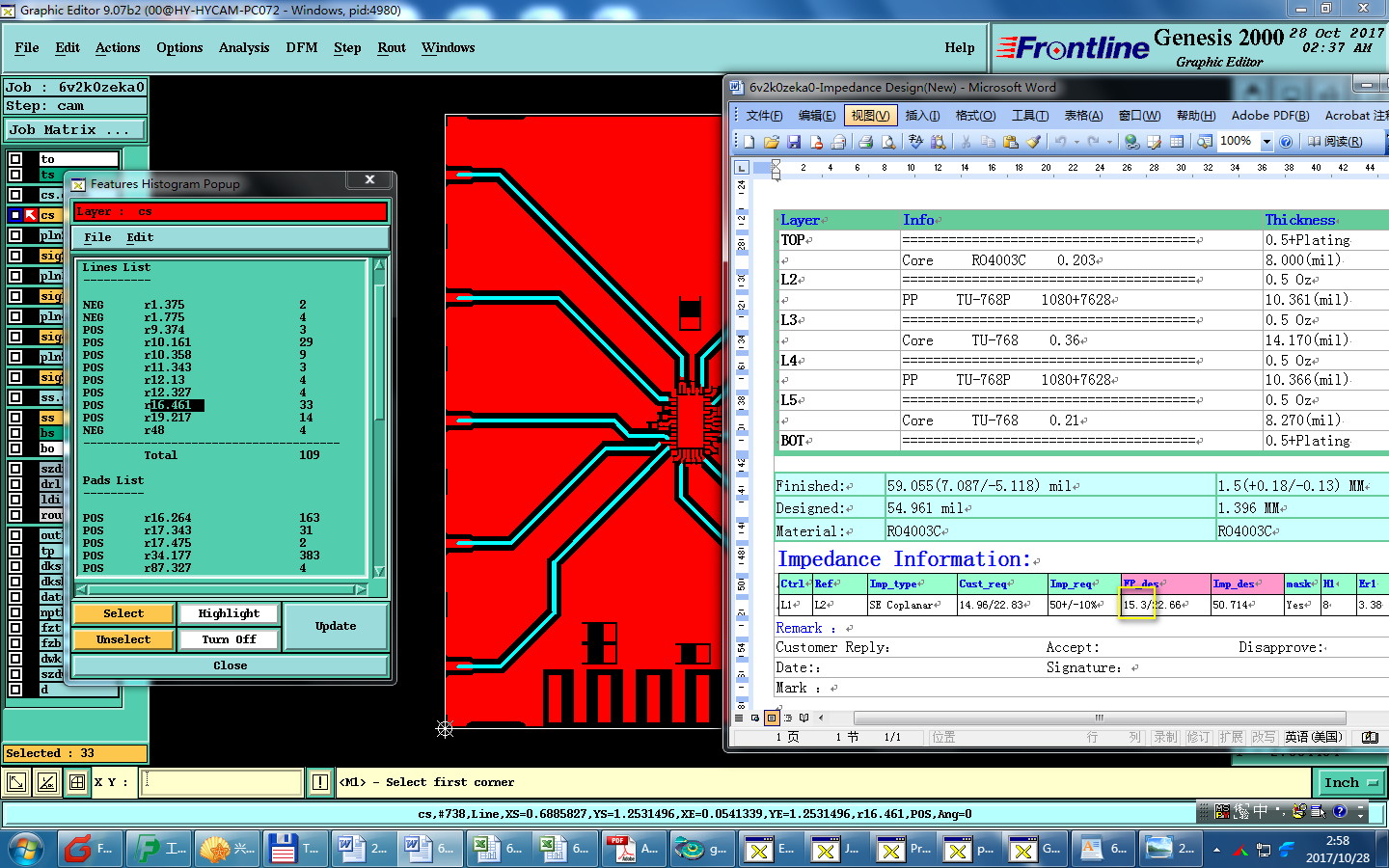This screenshot has width=1389, height=868.
Task: Click the Highlight button
Action: pyautogui.click(x=229, y=613)
